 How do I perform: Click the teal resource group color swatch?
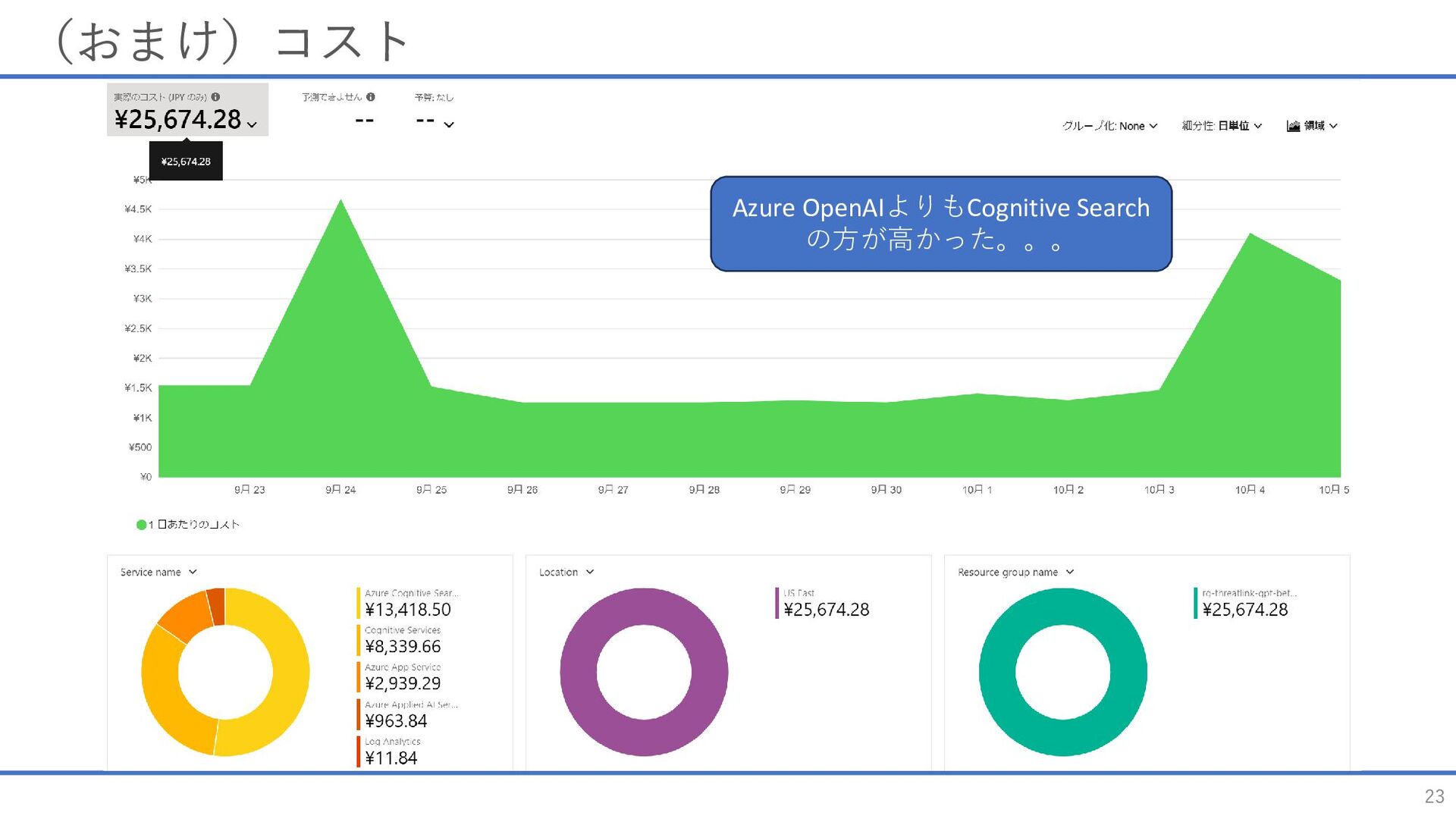[x=1196, y=603]
